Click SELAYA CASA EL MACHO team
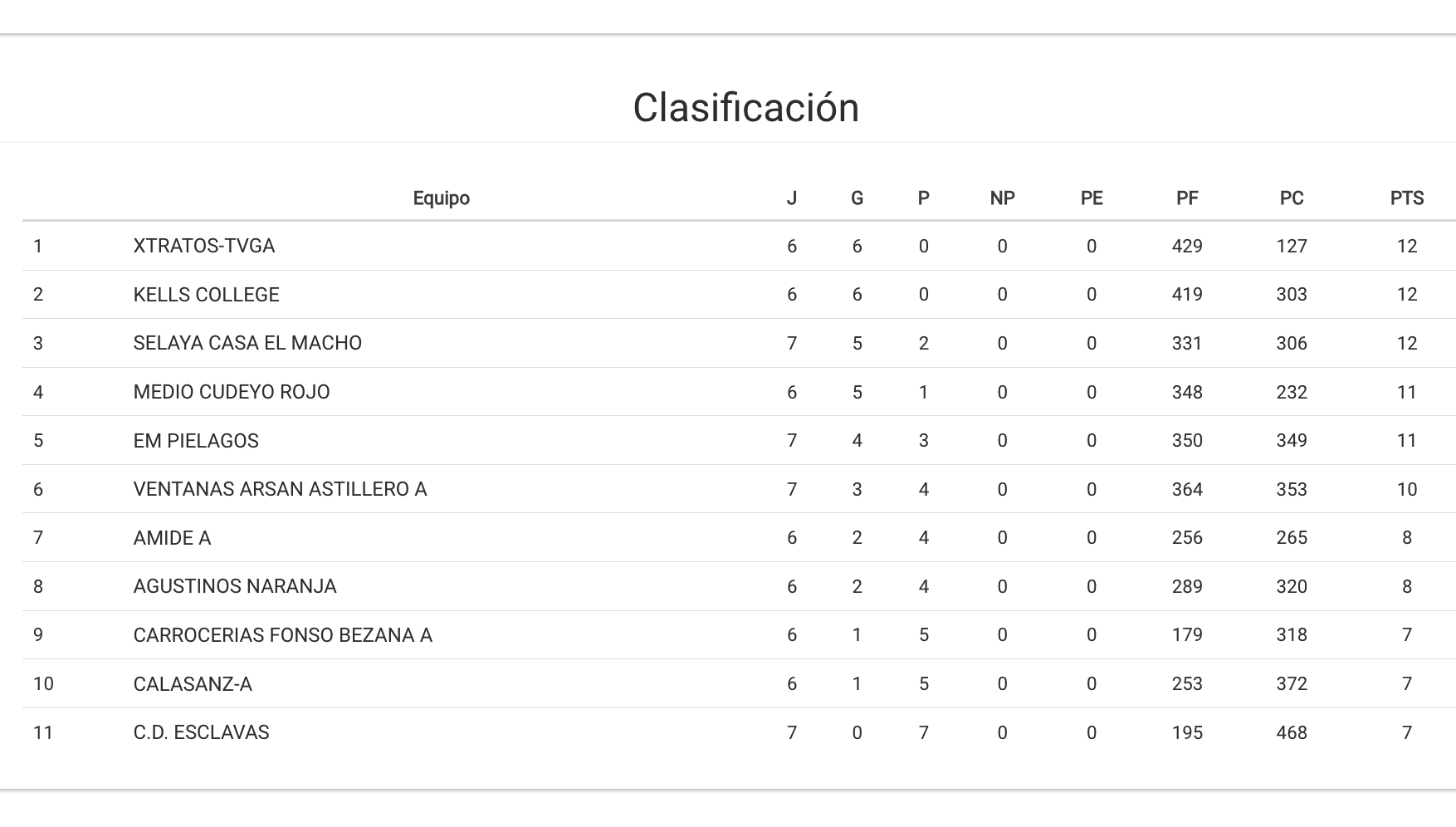1456x827 pixels. pos(247,343)
